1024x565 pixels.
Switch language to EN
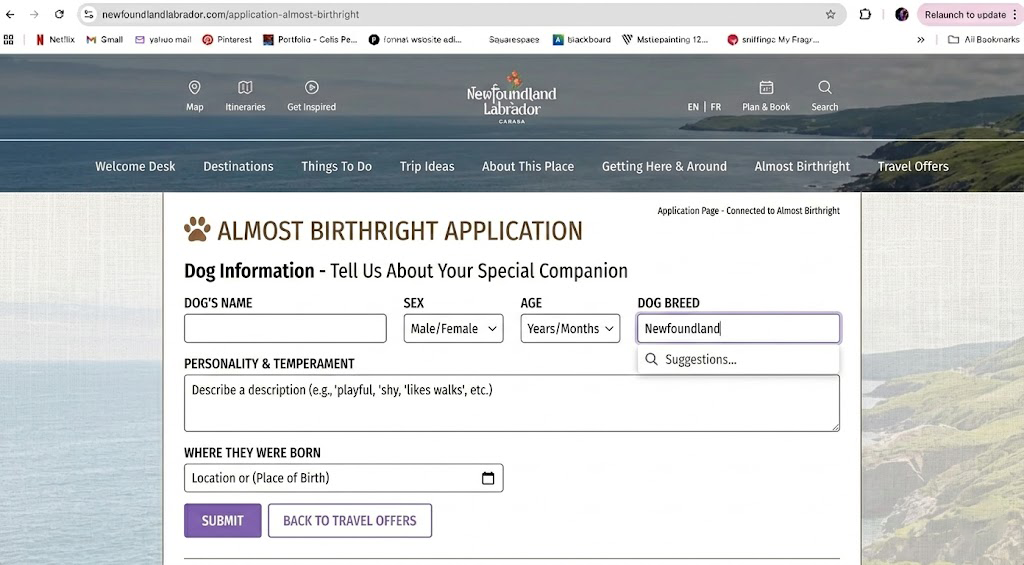pos(693,107)
